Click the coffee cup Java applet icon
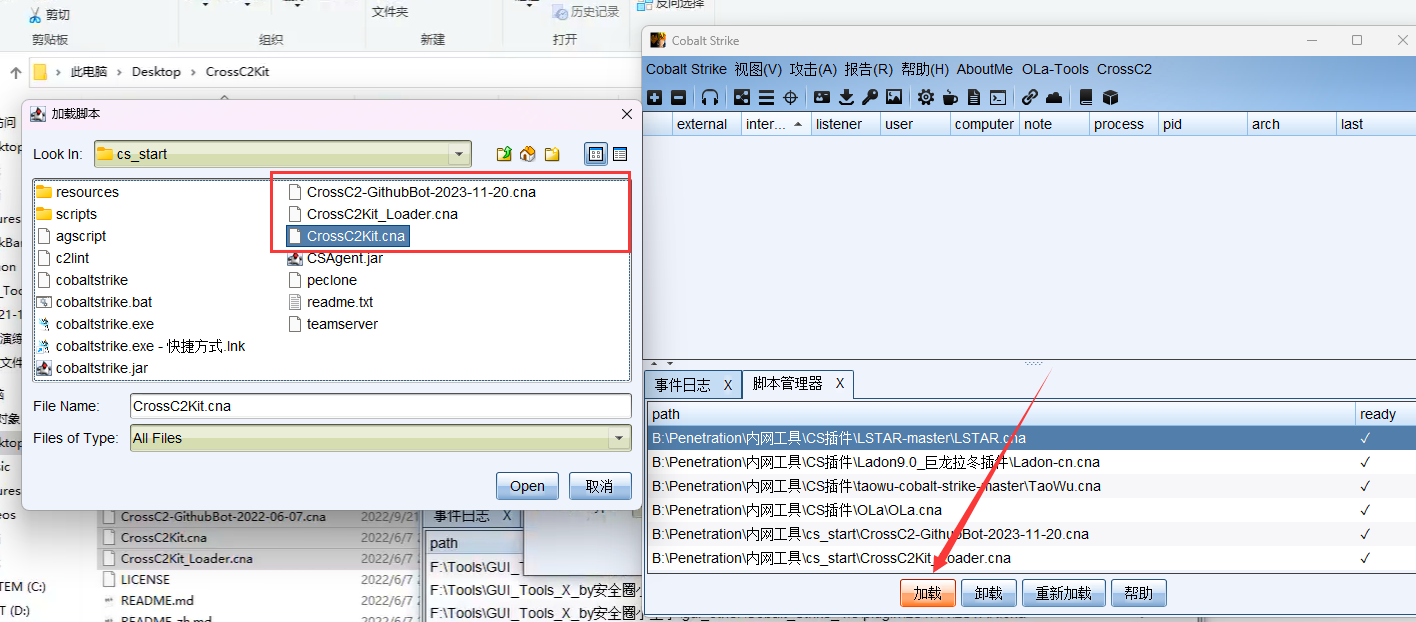Viewport: 1416px width, 622px height. pyautogui.click(x=950, y=97)
